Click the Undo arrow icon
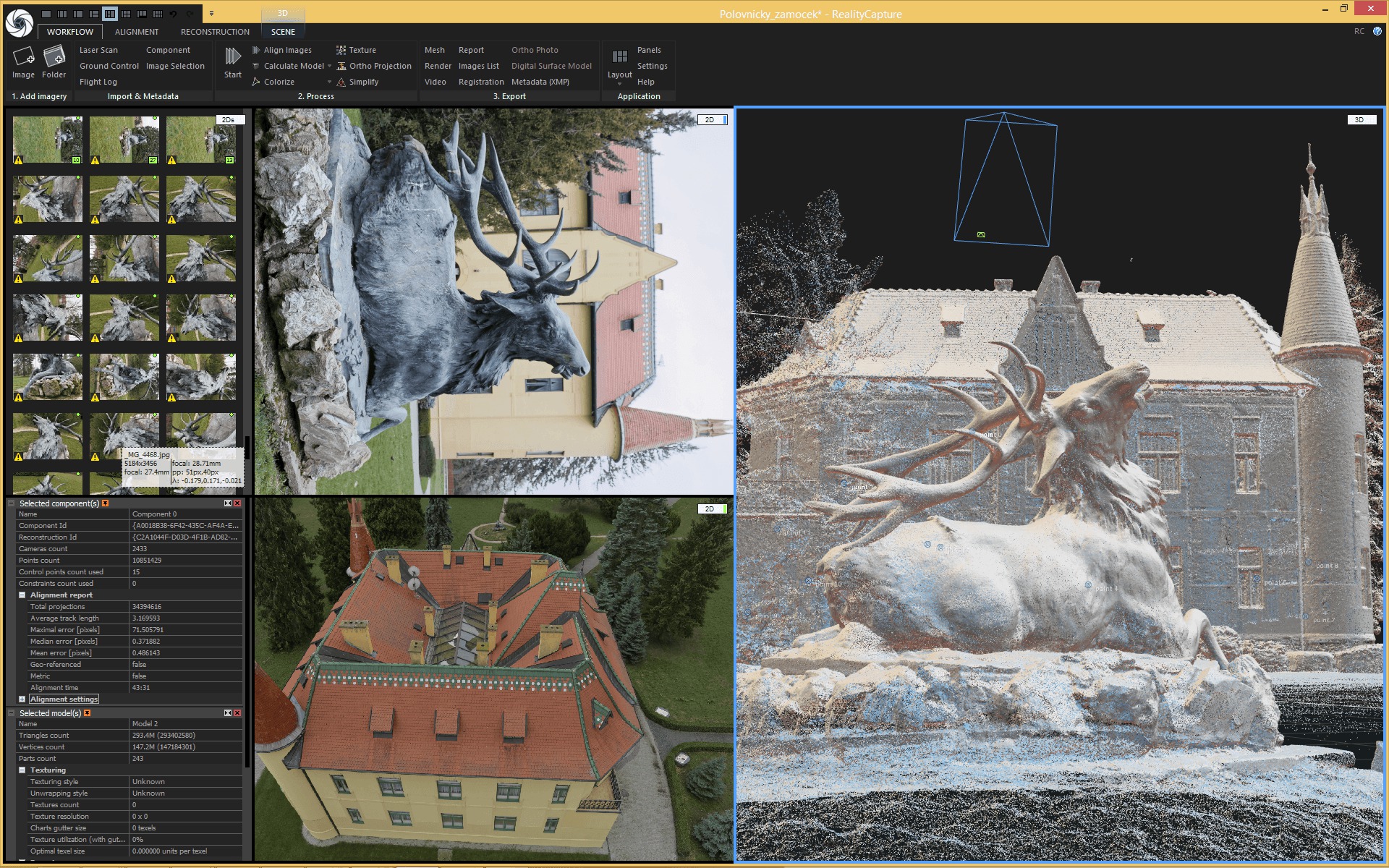The image size is (1389, 868). [174, 14]
